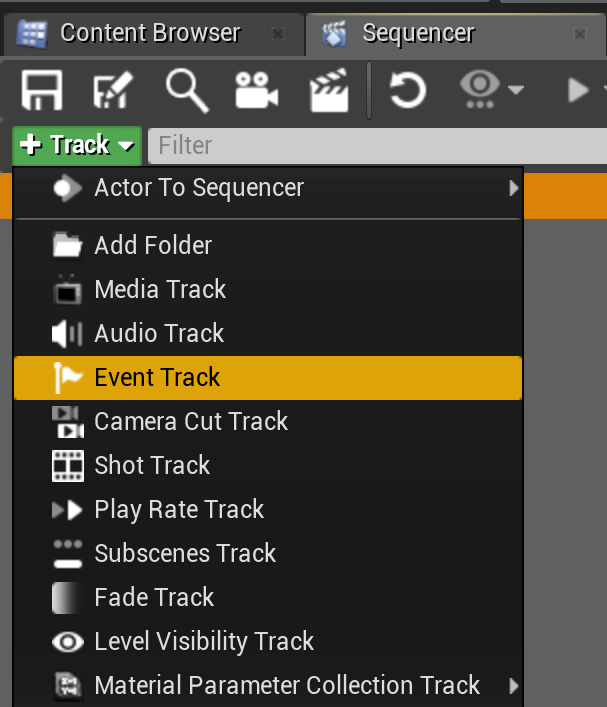Image resolution: width=607 pixels, height=707 pixels.
Task: Click the Render Movie clapperboard icon
Action: [x=329, y=90]
